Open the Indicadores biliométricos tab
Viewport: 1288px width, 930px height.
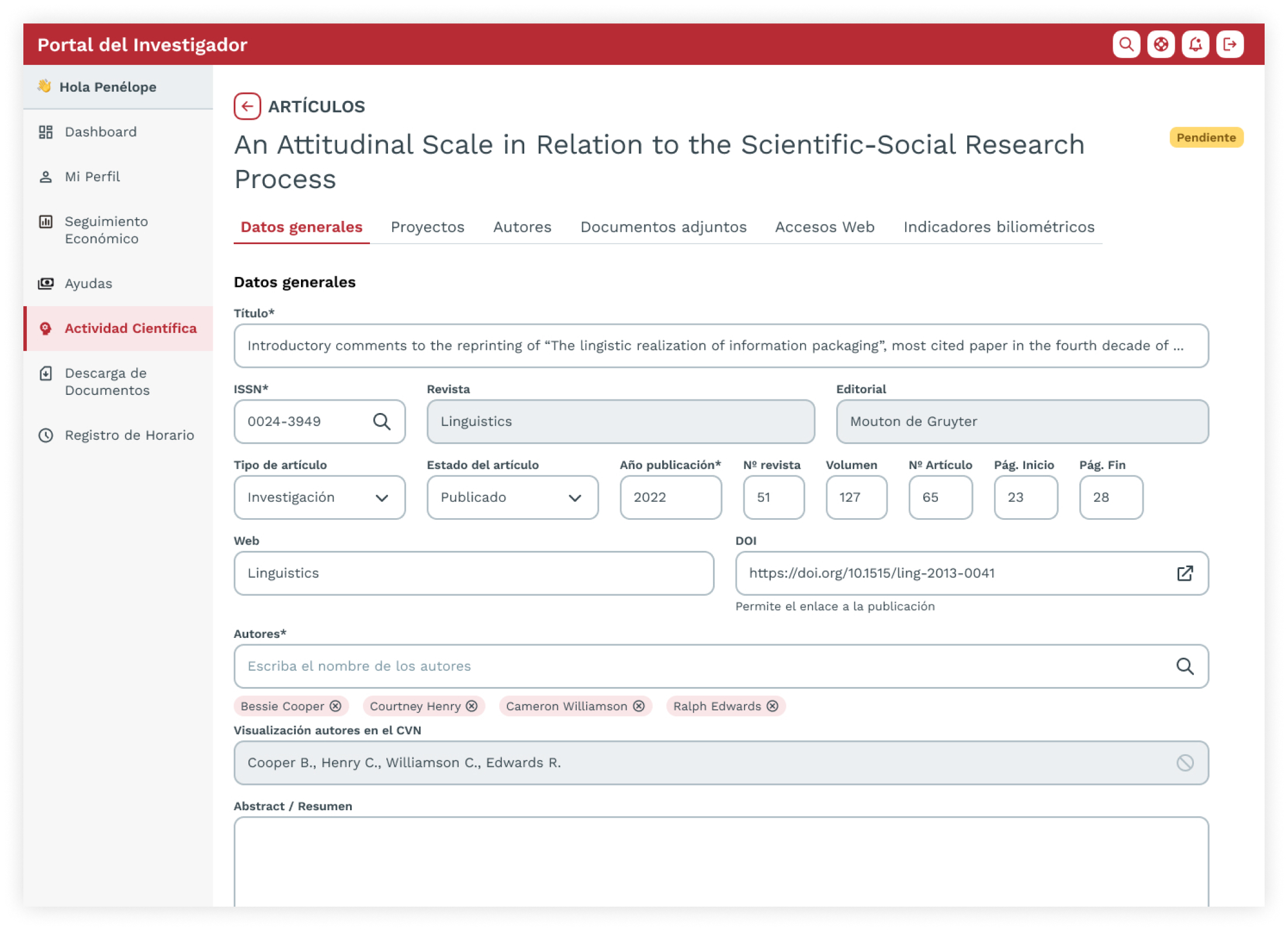point(998,227)
